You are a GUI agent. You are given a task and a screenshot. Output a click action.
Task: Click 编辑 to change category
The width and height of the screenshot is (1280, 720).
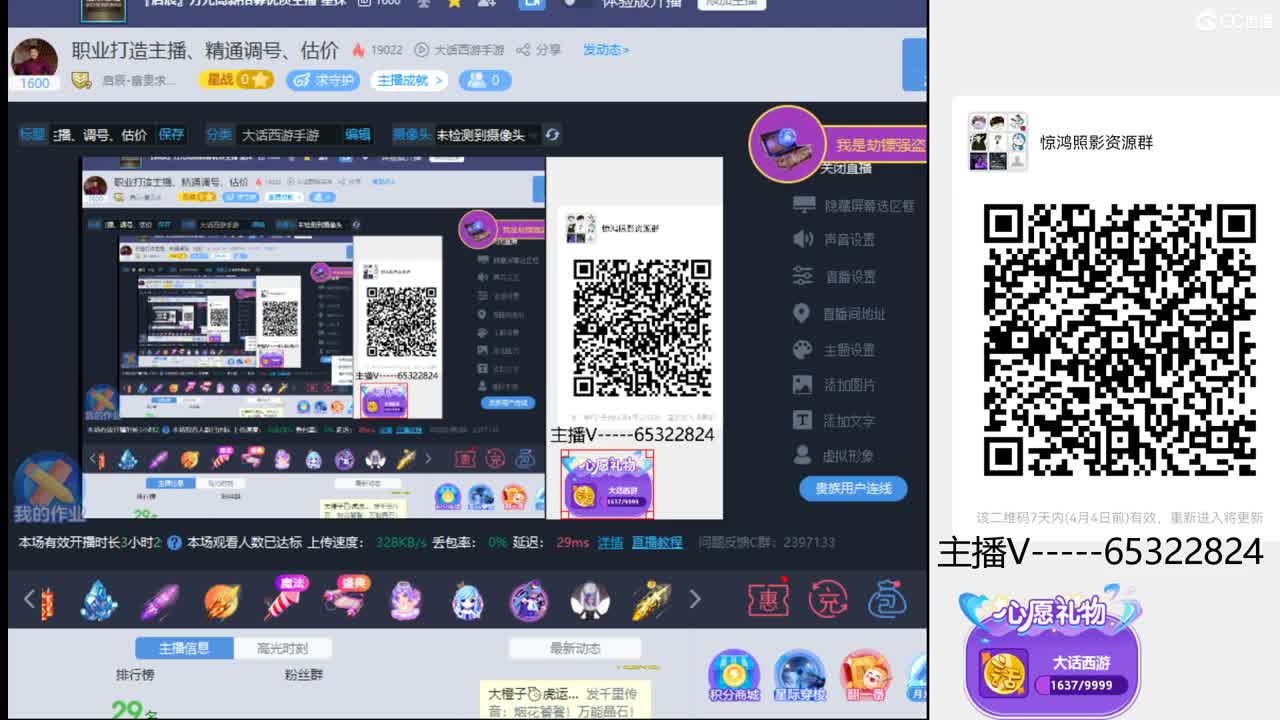click(358, 134)
